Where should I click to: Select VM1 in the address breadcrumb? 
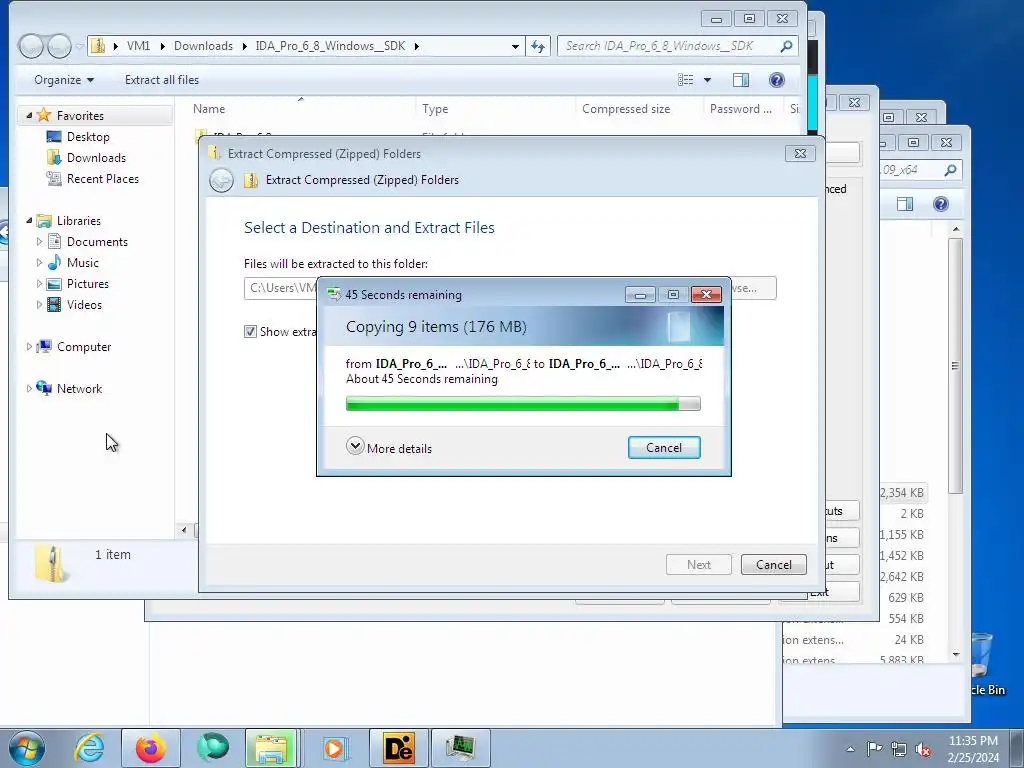138,46
